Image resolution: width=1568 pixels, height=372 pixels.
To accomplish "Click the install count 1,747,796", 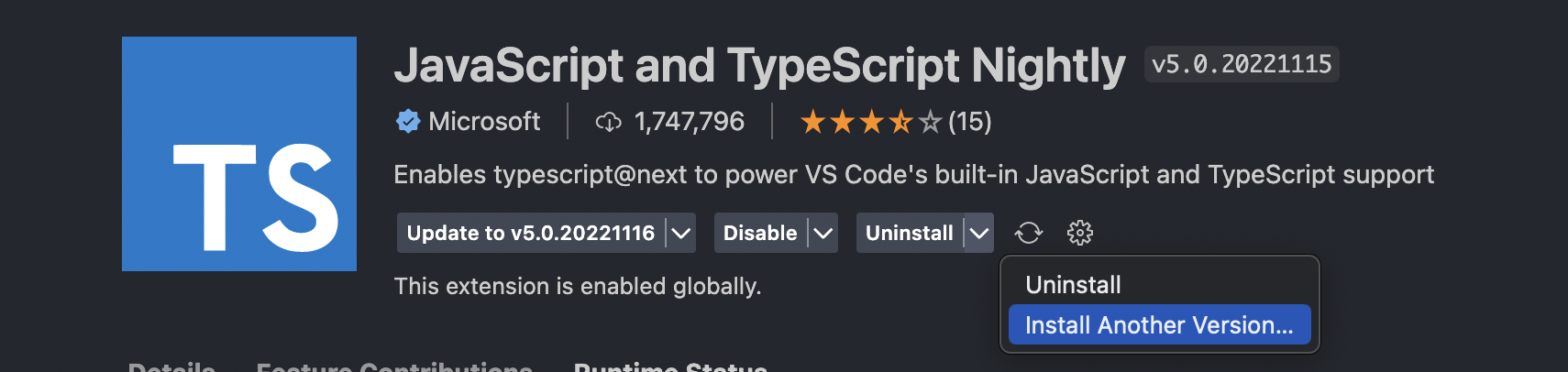I will [x=690, y=121].
